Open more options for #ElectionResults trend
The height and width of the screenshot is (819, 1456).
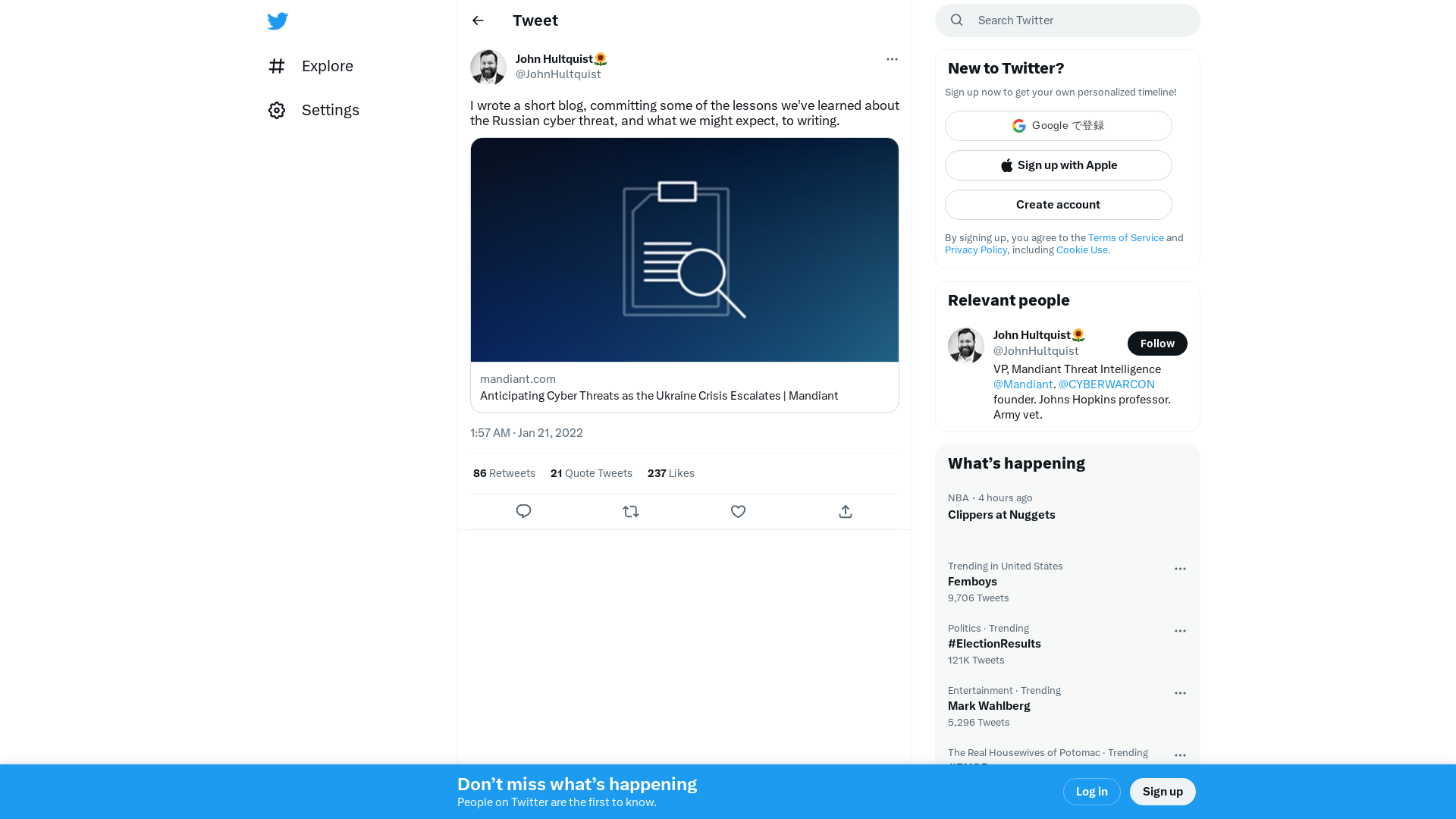point(1180,631)
